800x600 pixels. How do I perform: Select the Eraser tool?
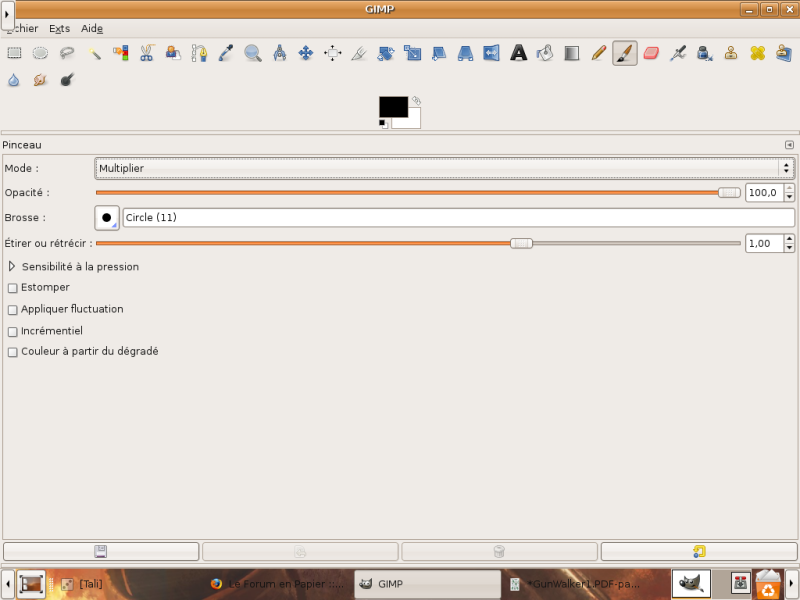(651, 53)
